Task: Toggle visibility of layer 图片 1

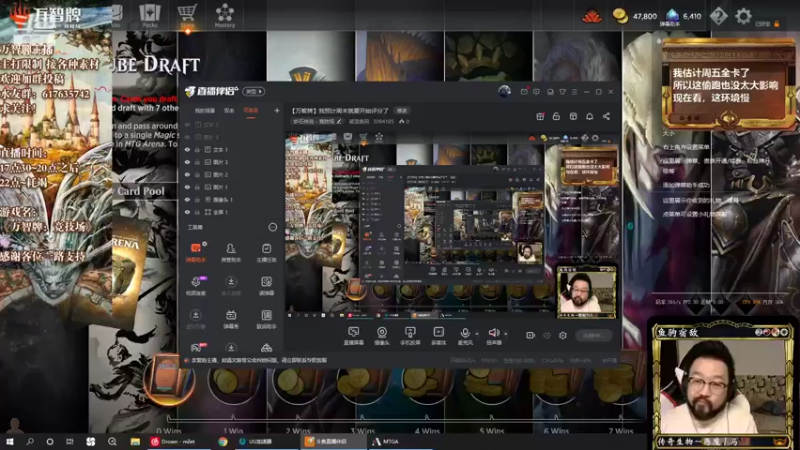Action: tap(187, 187)
